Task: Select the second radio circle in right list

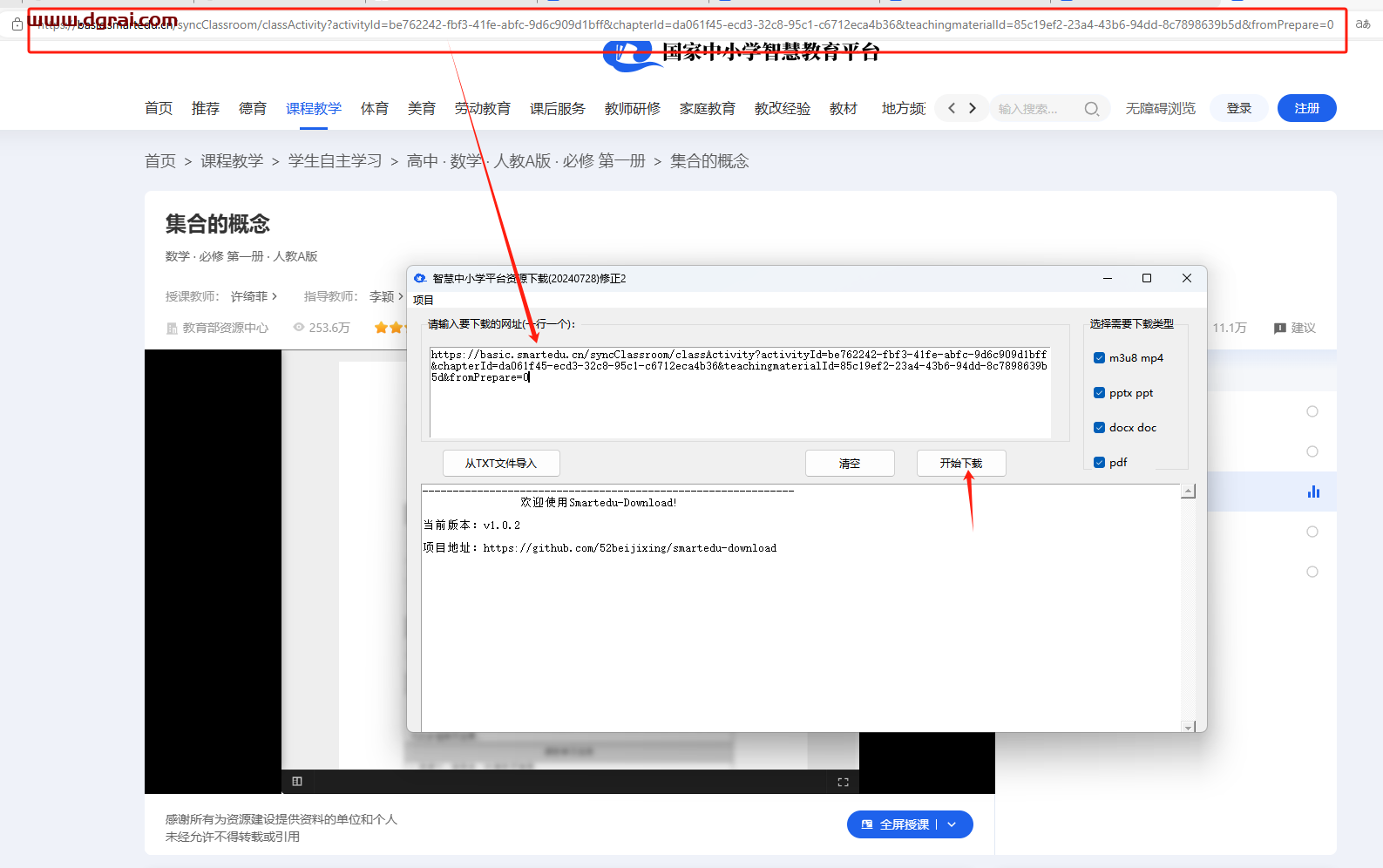Action: coord(1312,451)
